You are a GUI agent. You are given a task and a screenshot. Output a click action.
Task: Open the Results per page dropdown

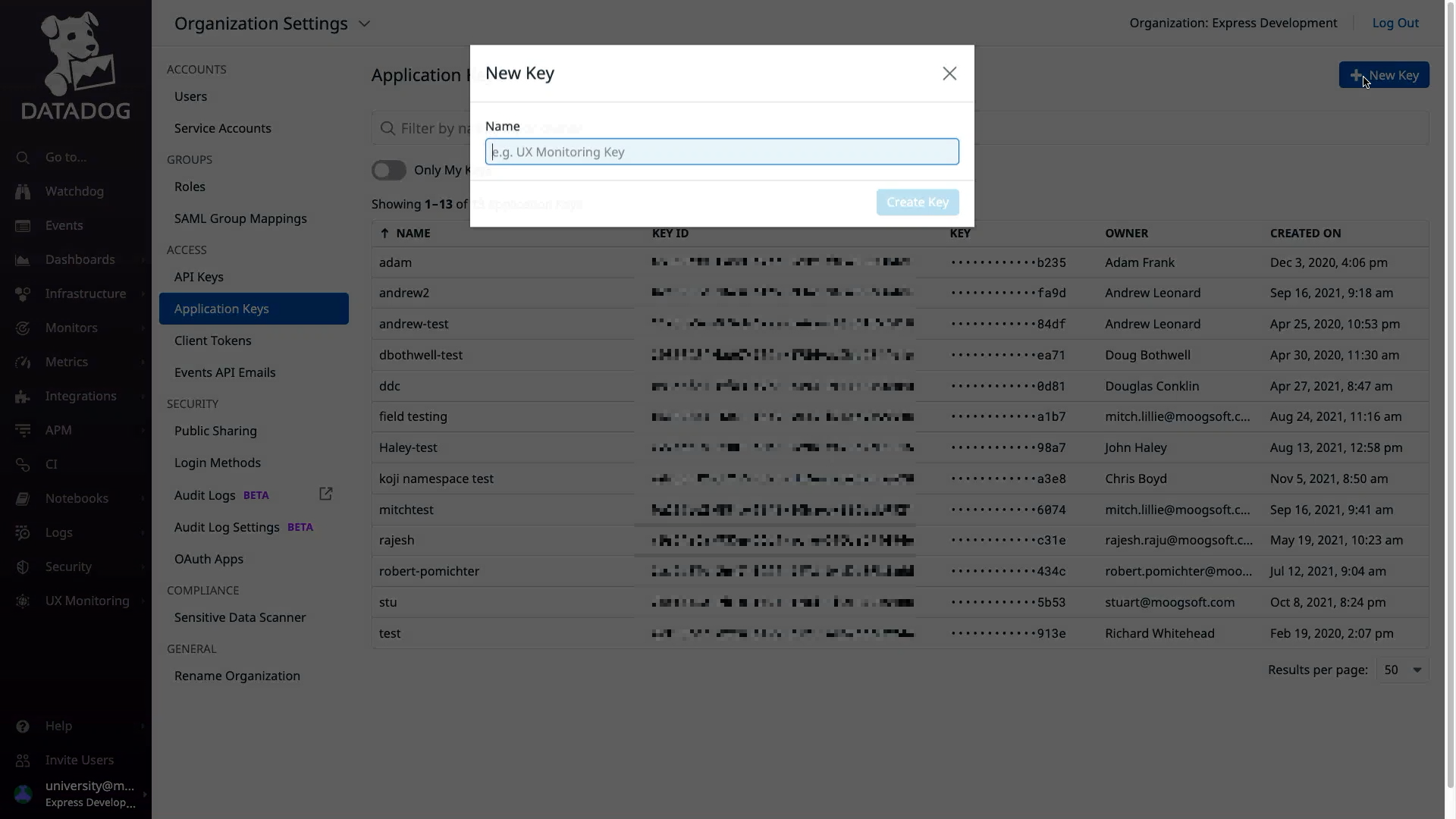[x=1402, y=670]
